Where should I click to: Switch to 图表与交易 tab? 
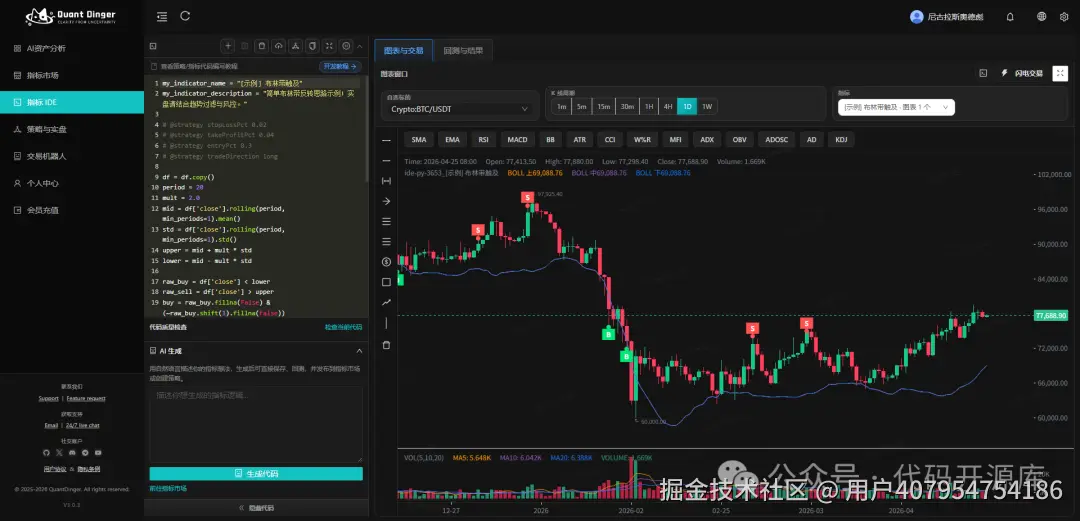click(x=404, y=50)
